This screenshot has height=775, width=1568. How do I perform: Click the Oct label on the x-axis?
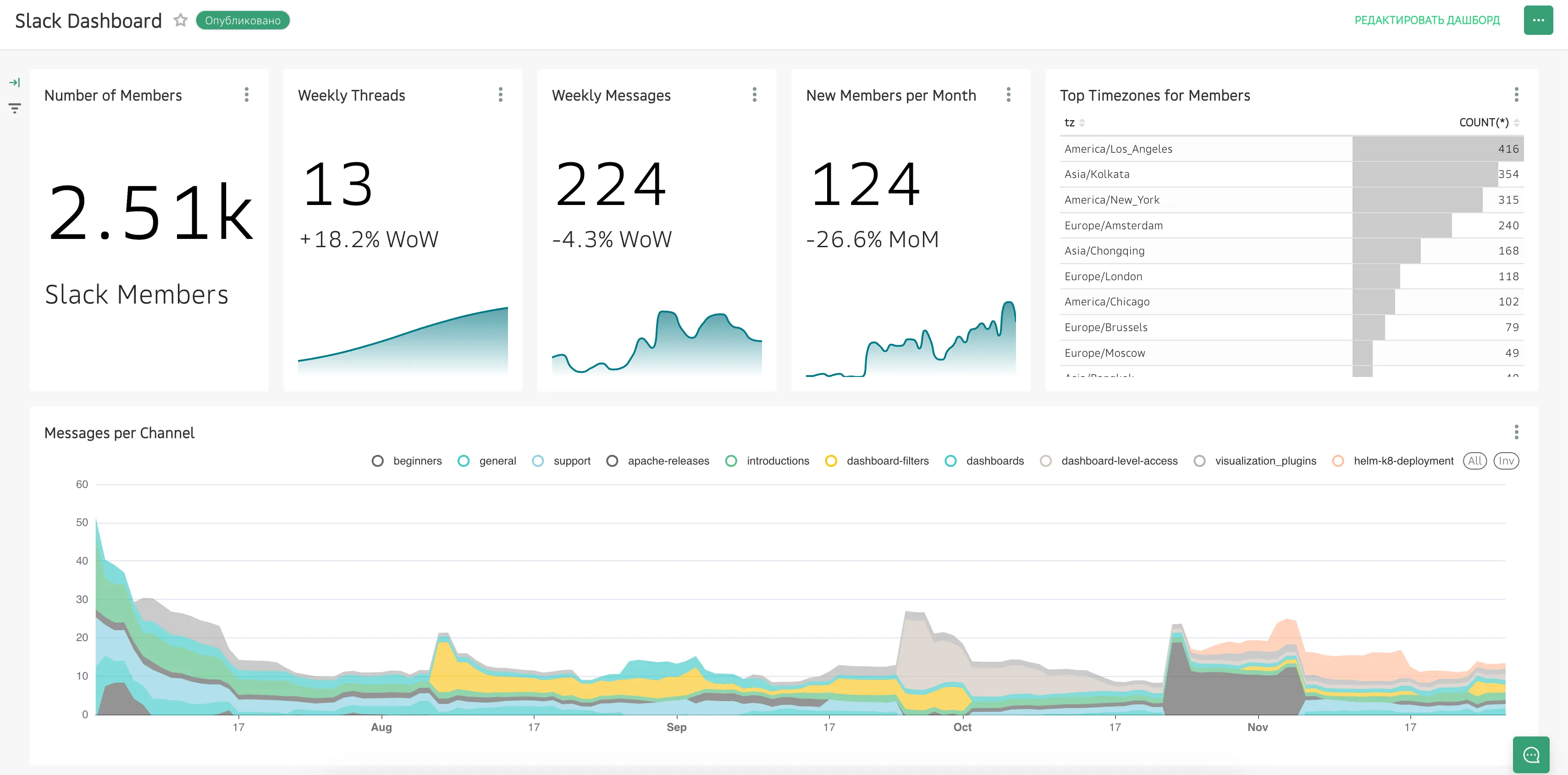pyautogui.click(x=962, y=727)
